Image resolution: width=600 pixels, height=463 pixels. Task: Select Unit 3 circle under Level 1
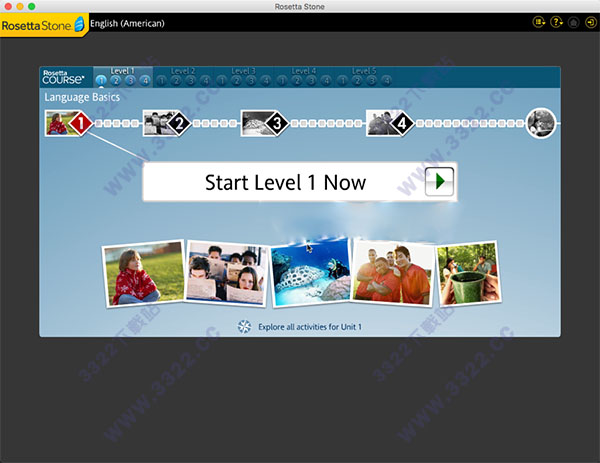coord(130,81)
